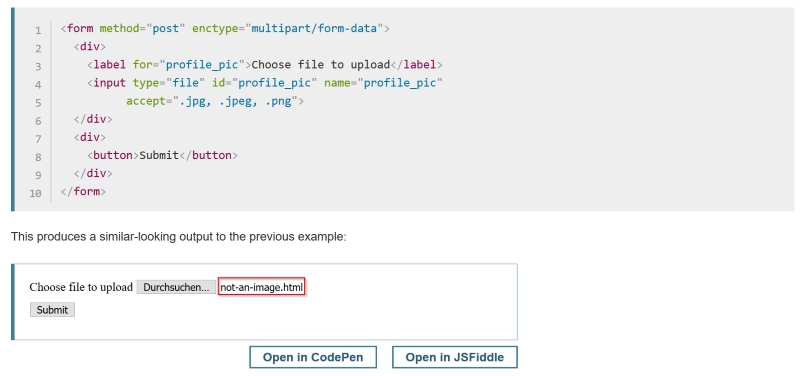The height and width of the screenshot is (376, 800).
Task: Click the selected file name not-an-image.html
Action: tap(262, 287)
